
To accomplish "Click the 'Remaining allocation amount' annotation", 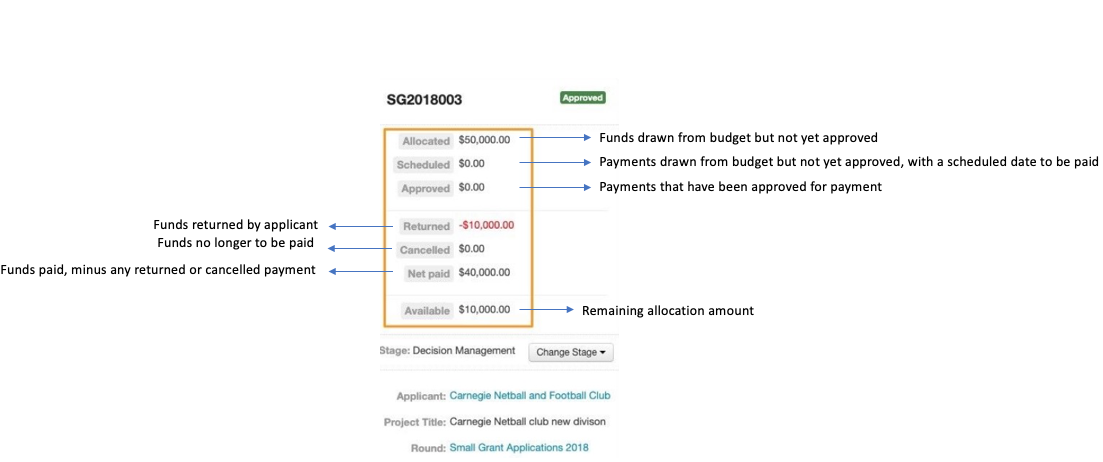I will click(x=667, y=311).
